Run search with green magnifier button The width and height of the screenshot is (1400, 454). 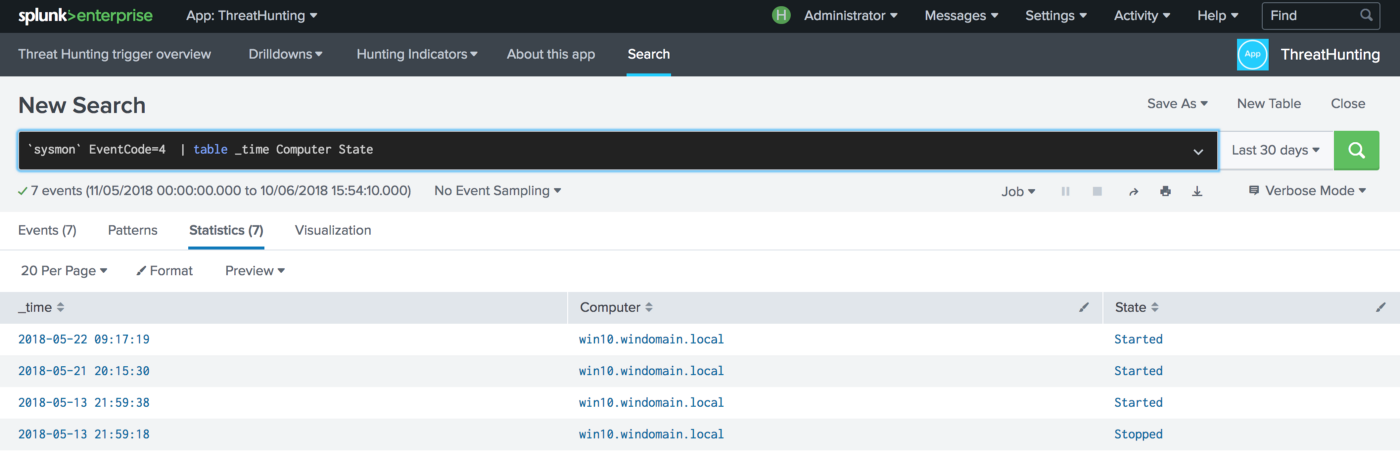point(1356,150)
